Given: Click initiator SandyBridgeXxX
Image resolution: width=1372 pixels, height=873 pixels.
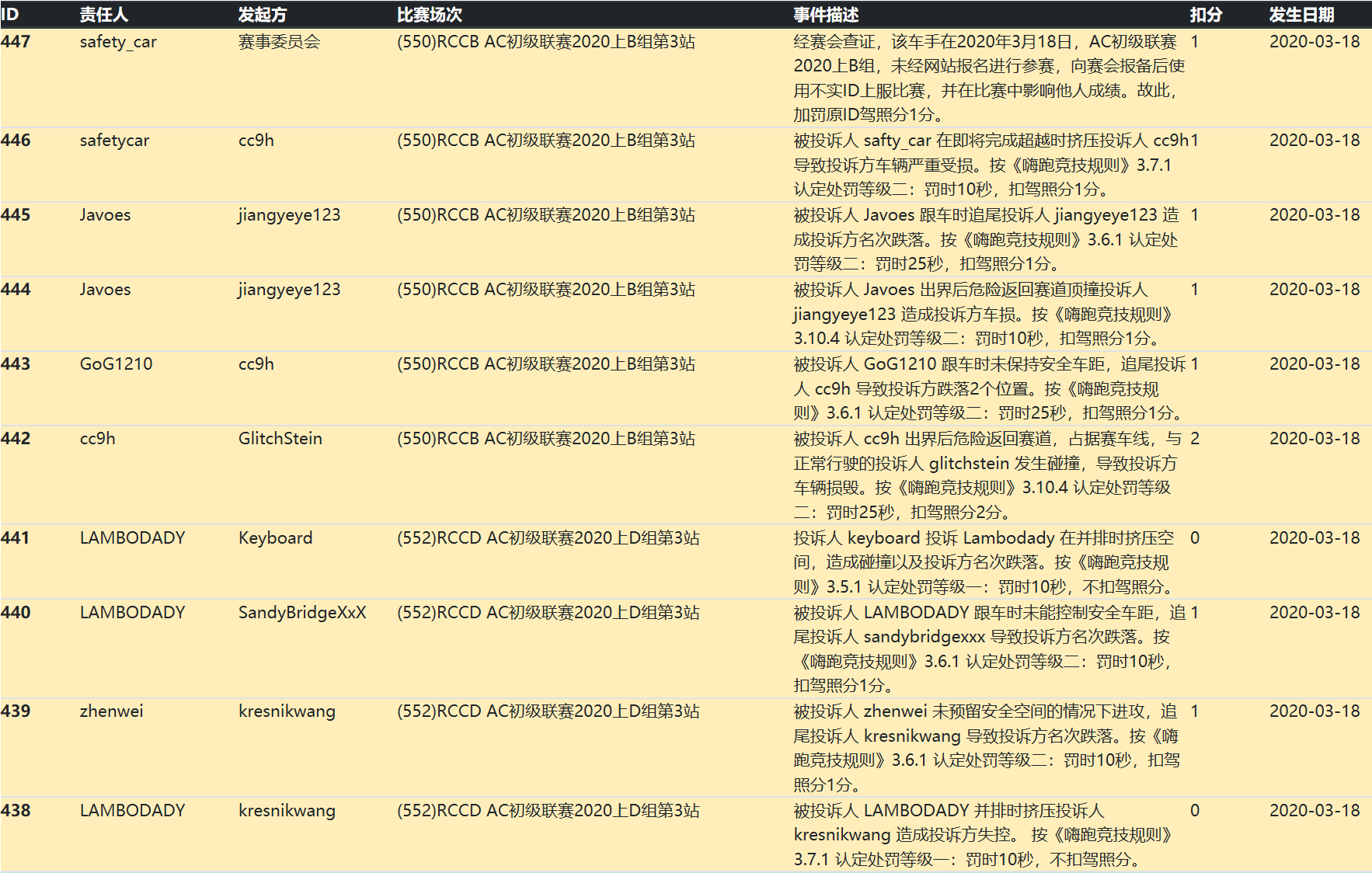Looking at the screenshot, I should tap(302, 614).
